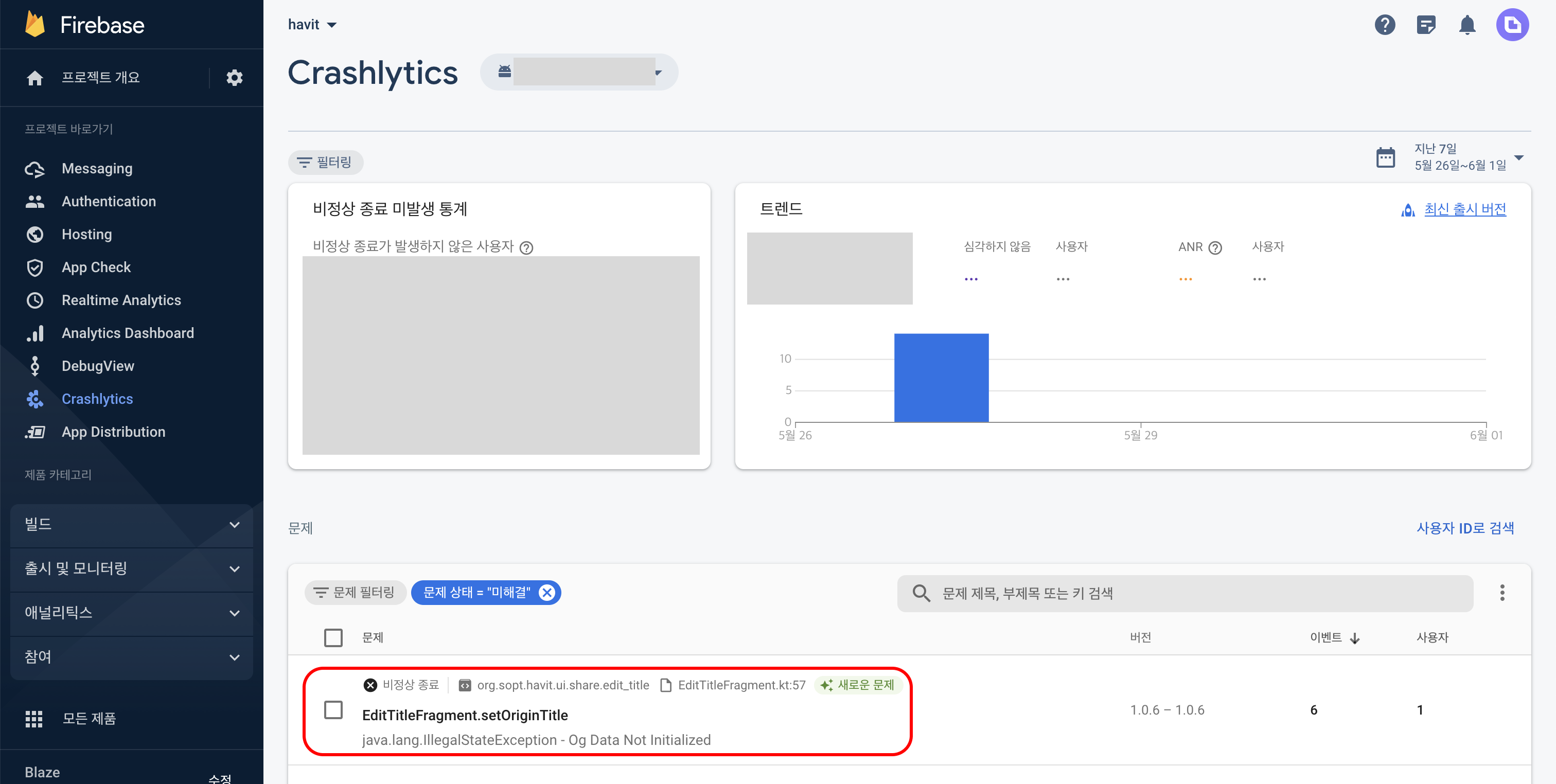Focus the issue title search field
Screen dimensions: 1556x784
(1184, 593)
